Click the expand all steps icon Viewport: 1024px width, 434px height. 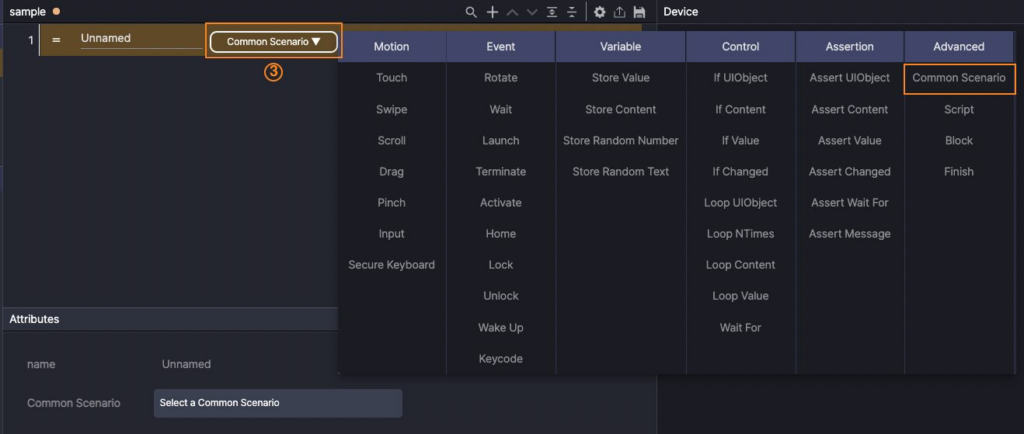coord(552,12)
